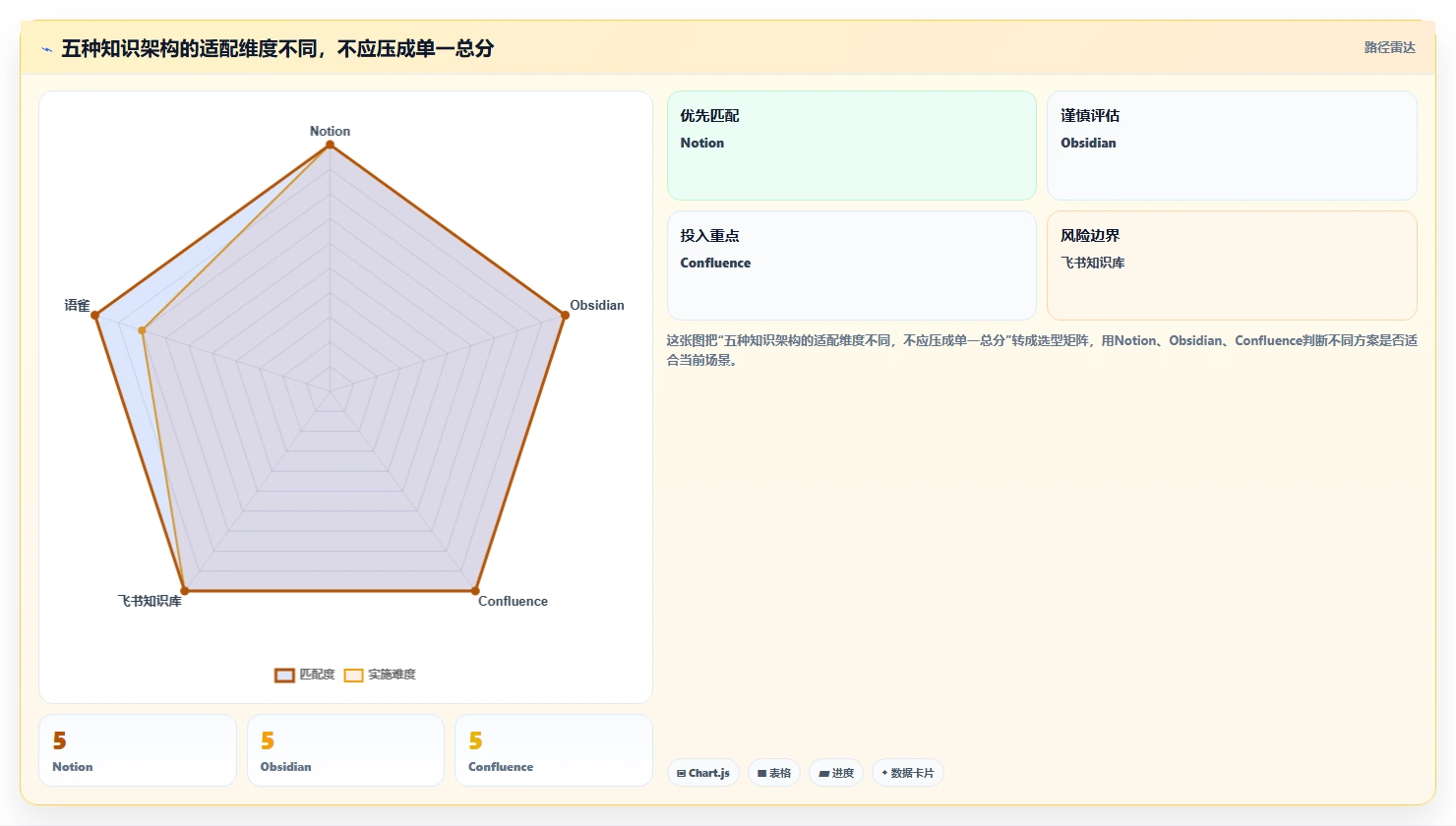Click the 飞书知识库 axis label on radar
Viewport: 1456px width, 826px height.
point(150,601)
